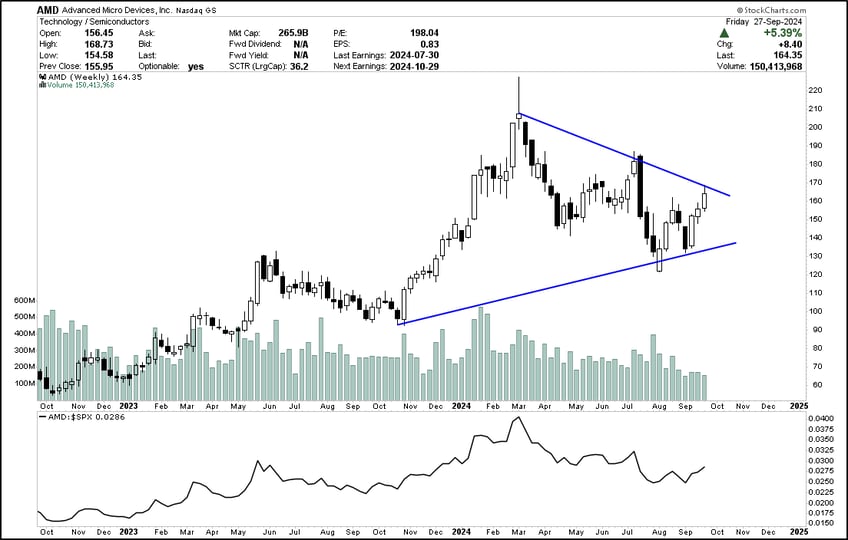Click the green up-triangle gain indicator
848x540 pixels.
click(725, 33)
